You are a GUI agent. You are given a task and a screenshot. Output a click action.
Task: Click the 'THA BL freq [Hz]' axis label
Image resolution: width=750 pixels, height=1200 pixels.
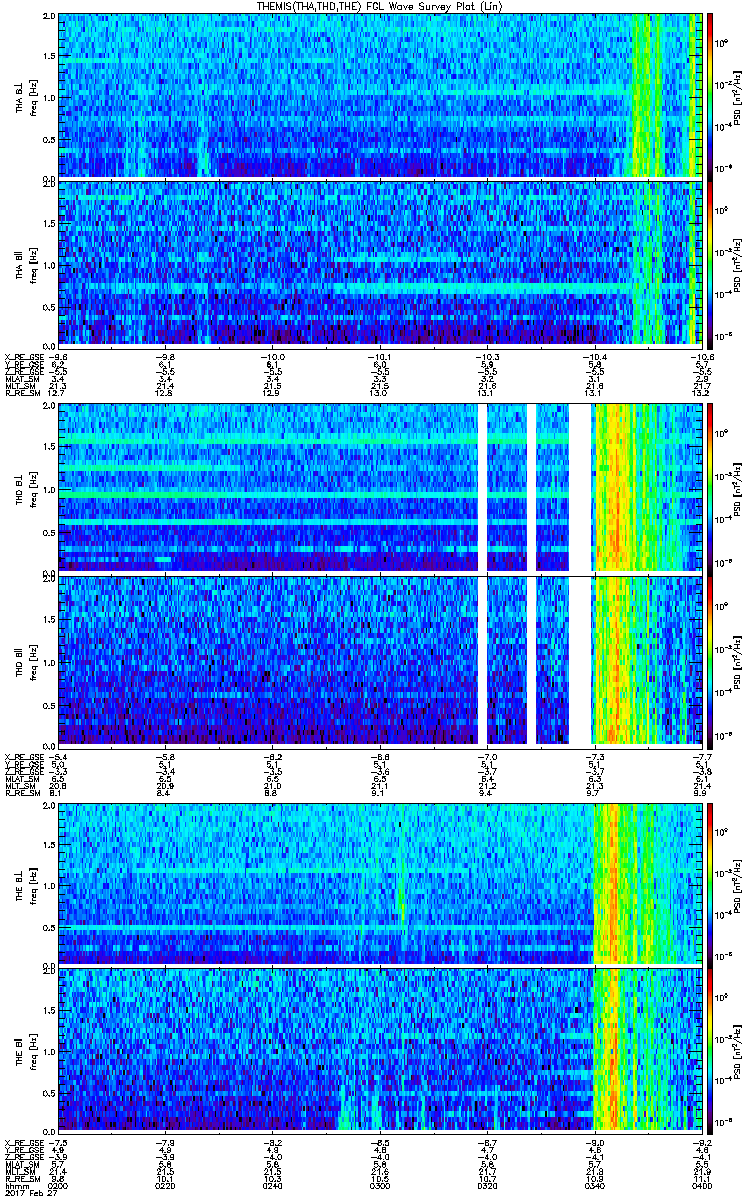pyautogui.click(x=26, y=96)
